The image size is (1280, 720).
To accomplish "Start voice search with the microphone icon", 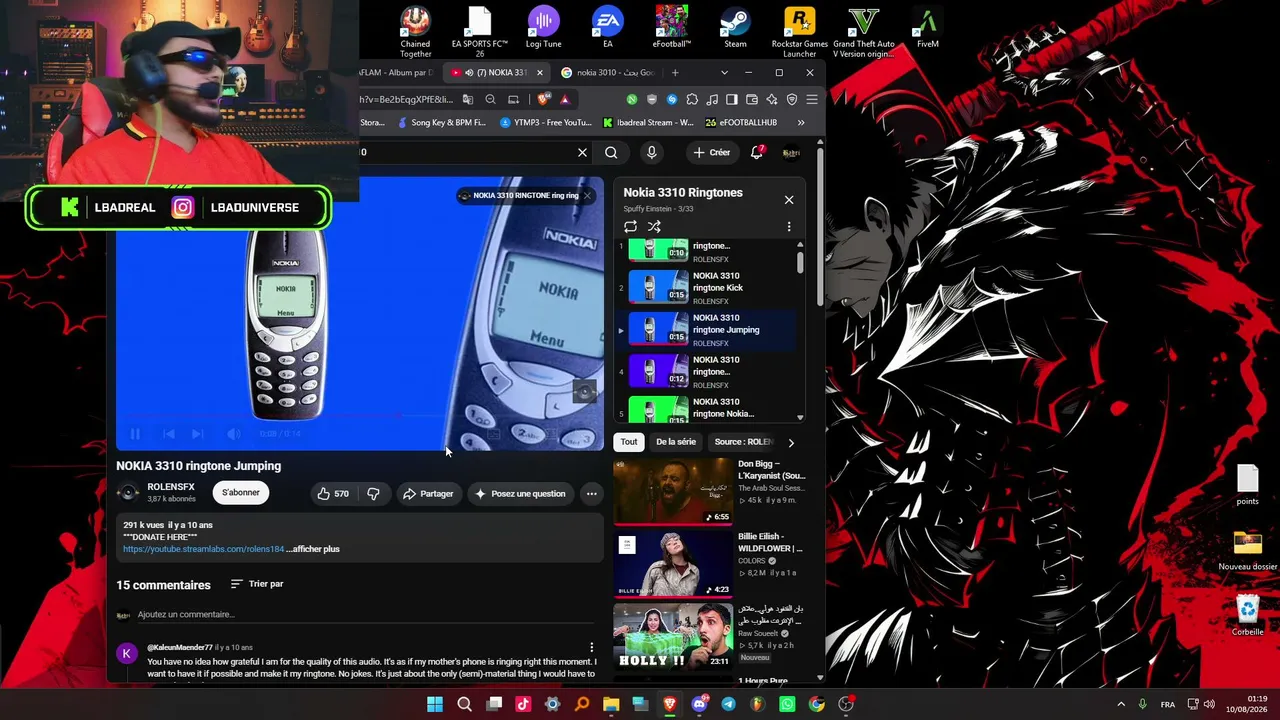I will 651,153.
